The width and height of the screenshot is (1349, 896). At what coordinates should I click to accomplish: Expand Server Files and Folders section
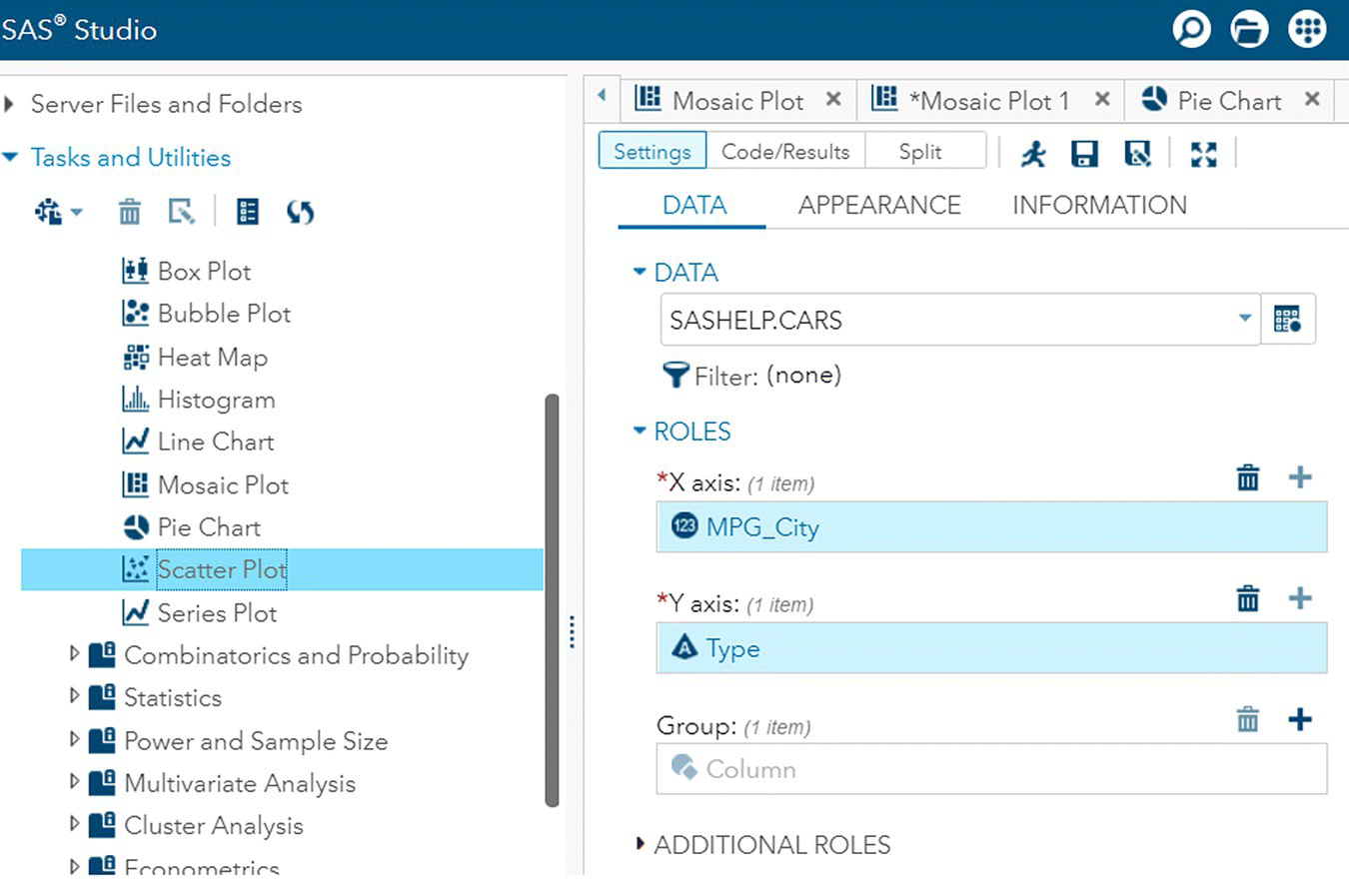click(10, 104)
